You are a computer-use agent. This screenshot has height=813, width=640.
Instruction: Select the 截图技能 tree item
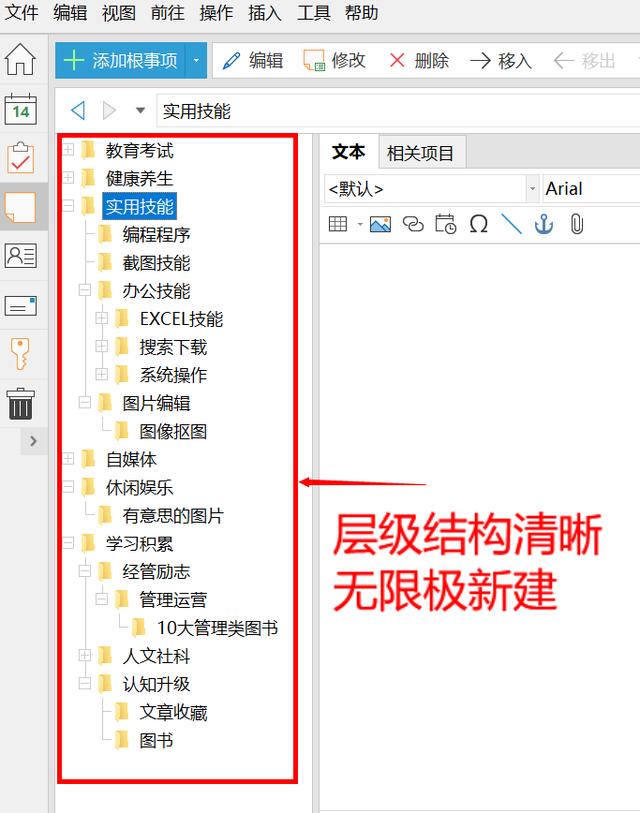tap(156, 263)
